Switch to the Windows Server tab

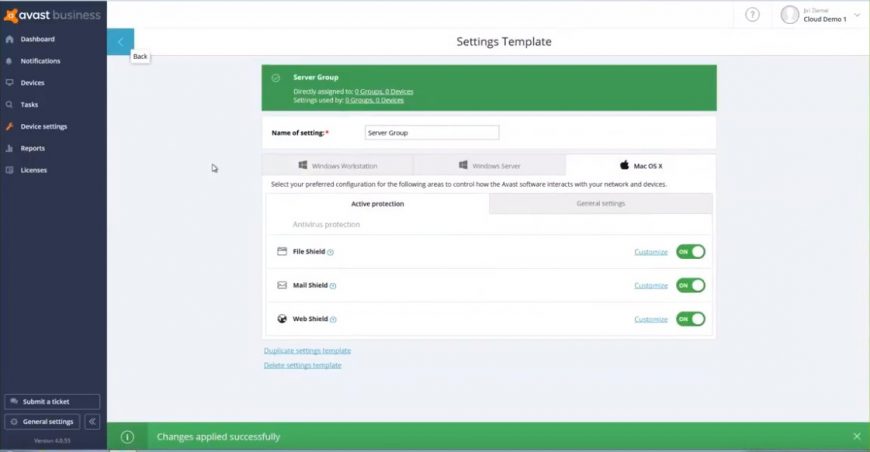(489, 165)
